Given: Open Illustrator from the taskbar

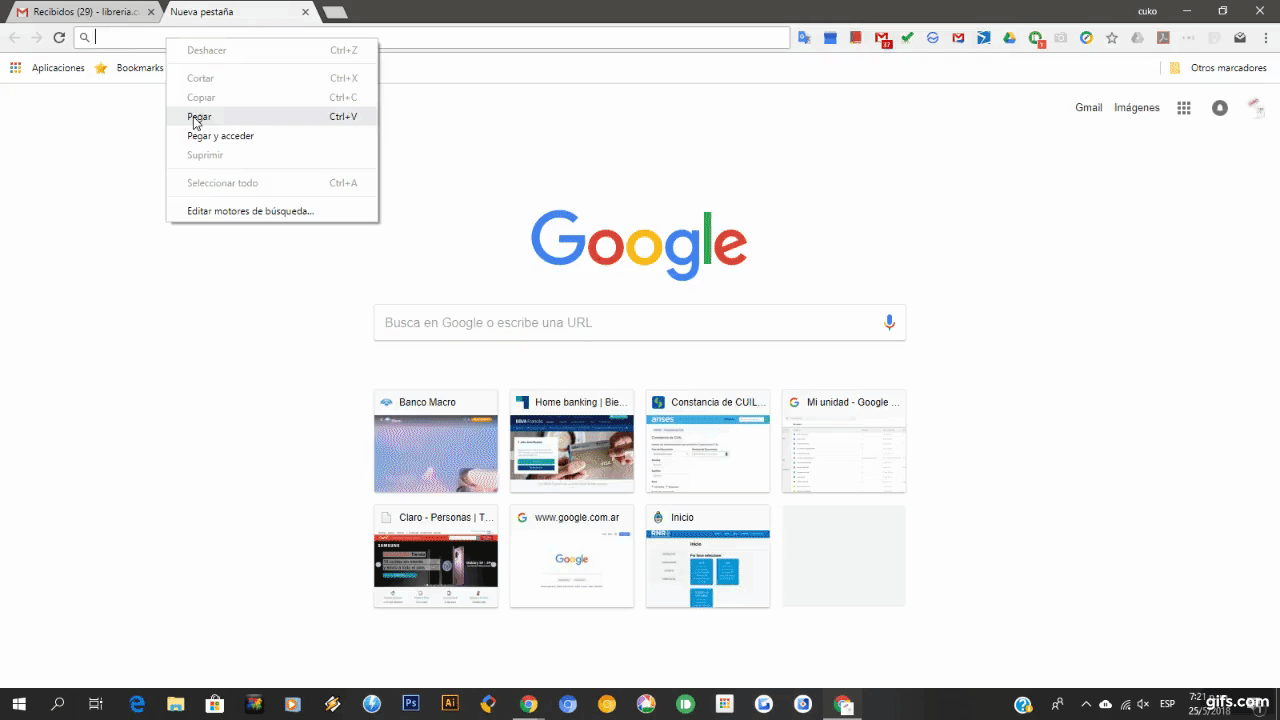Looking at the screenshot, I should tap(449, 704).
